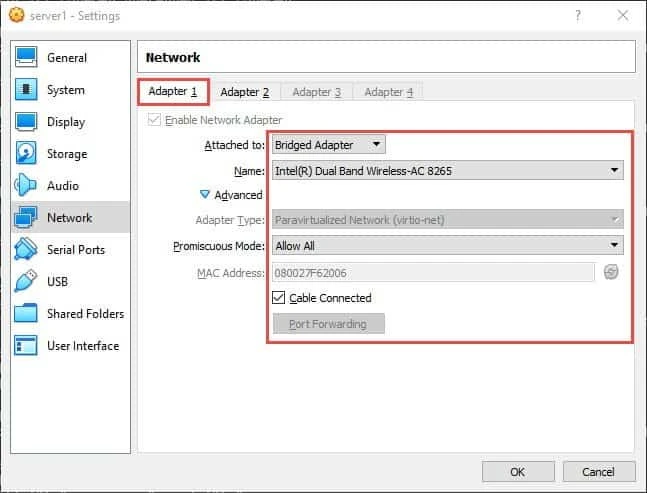Select the Serial Ports label in sidebar
This screenshot has height=493, width=647.
click(x=76, y=250)
